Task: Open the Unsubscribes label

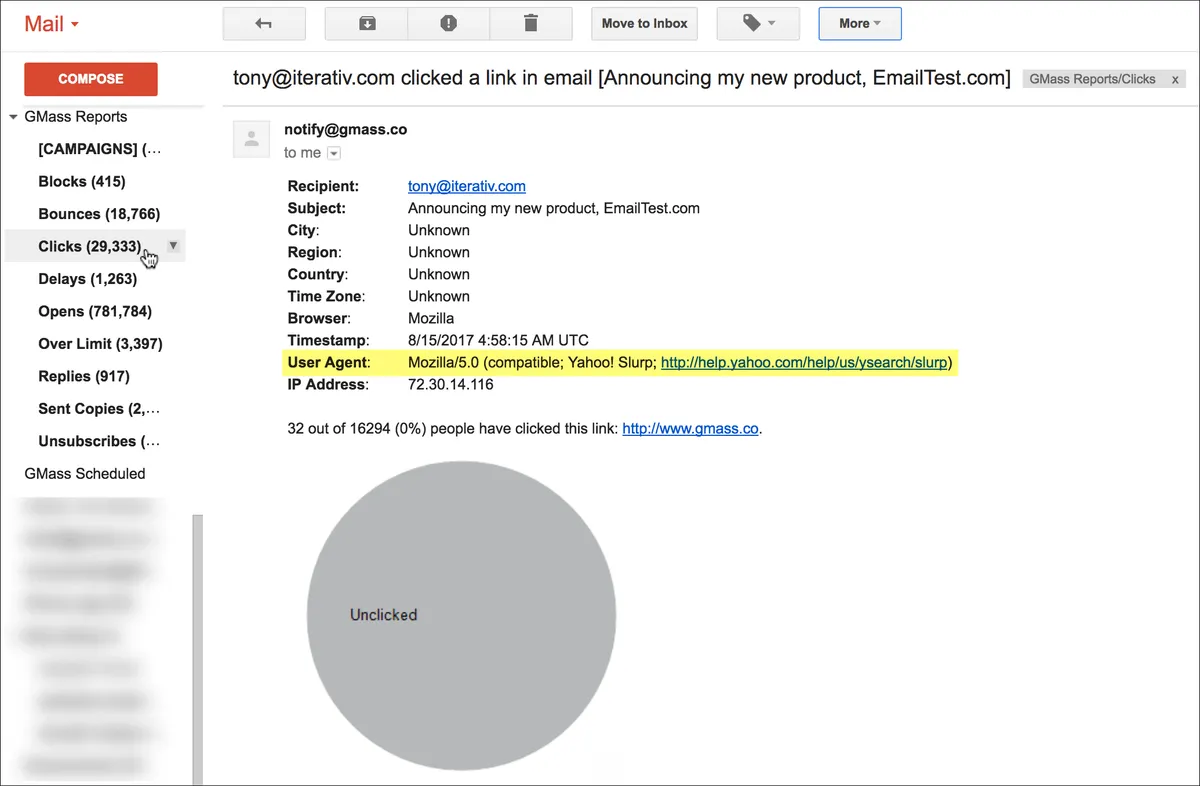Action: tap(99, 441)
